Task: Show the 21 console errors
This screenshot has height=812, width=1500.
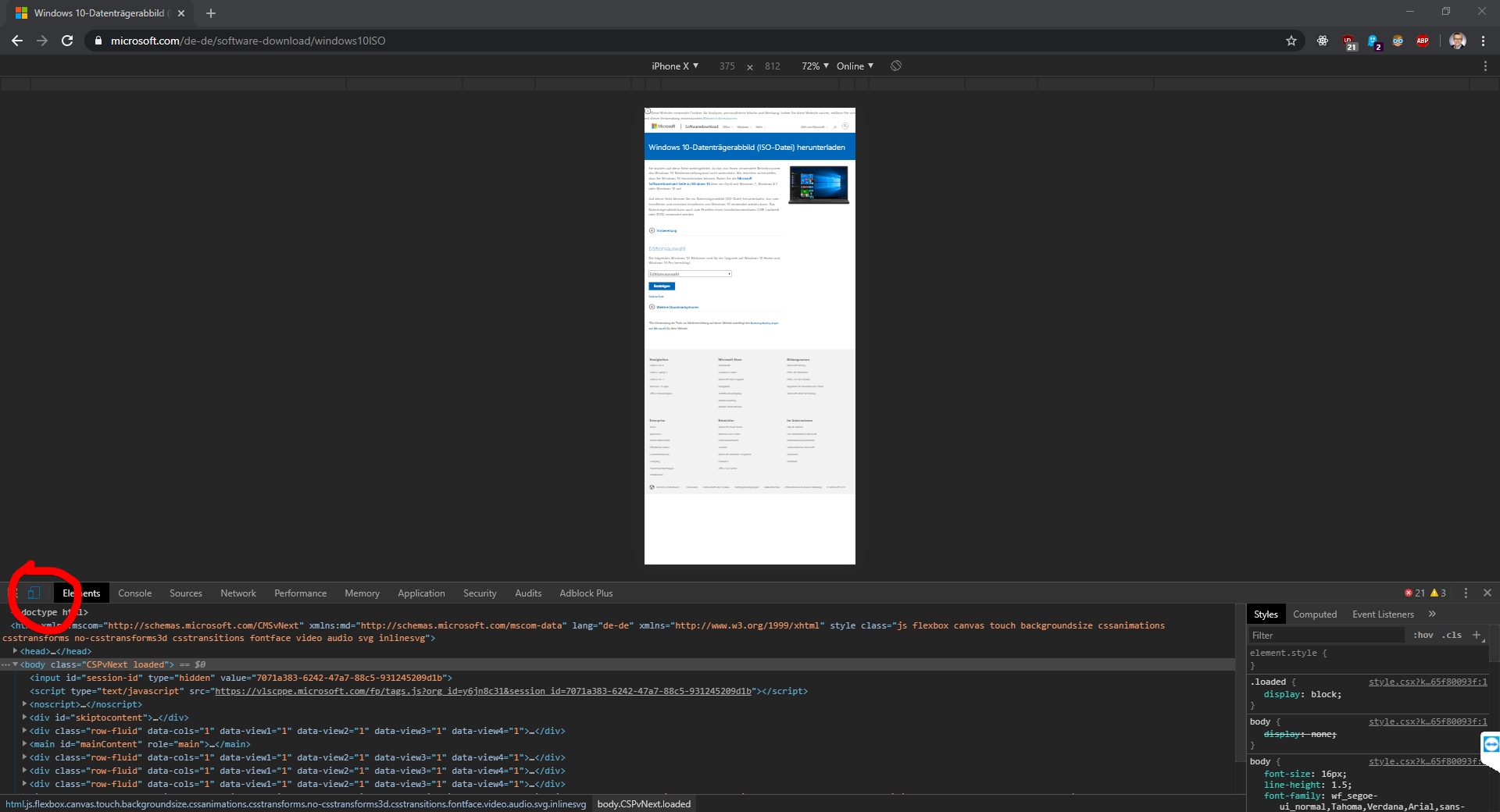Action: coord(1415,593)
